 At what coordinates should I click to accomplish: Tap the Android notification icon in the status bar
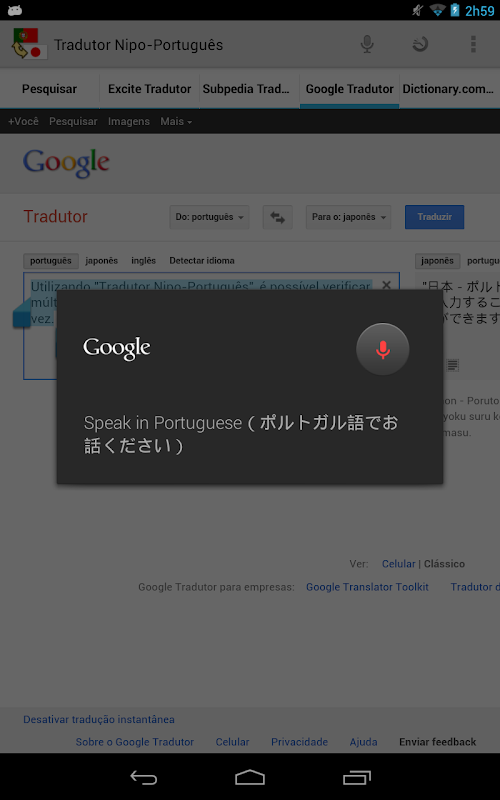pos(15,10)
